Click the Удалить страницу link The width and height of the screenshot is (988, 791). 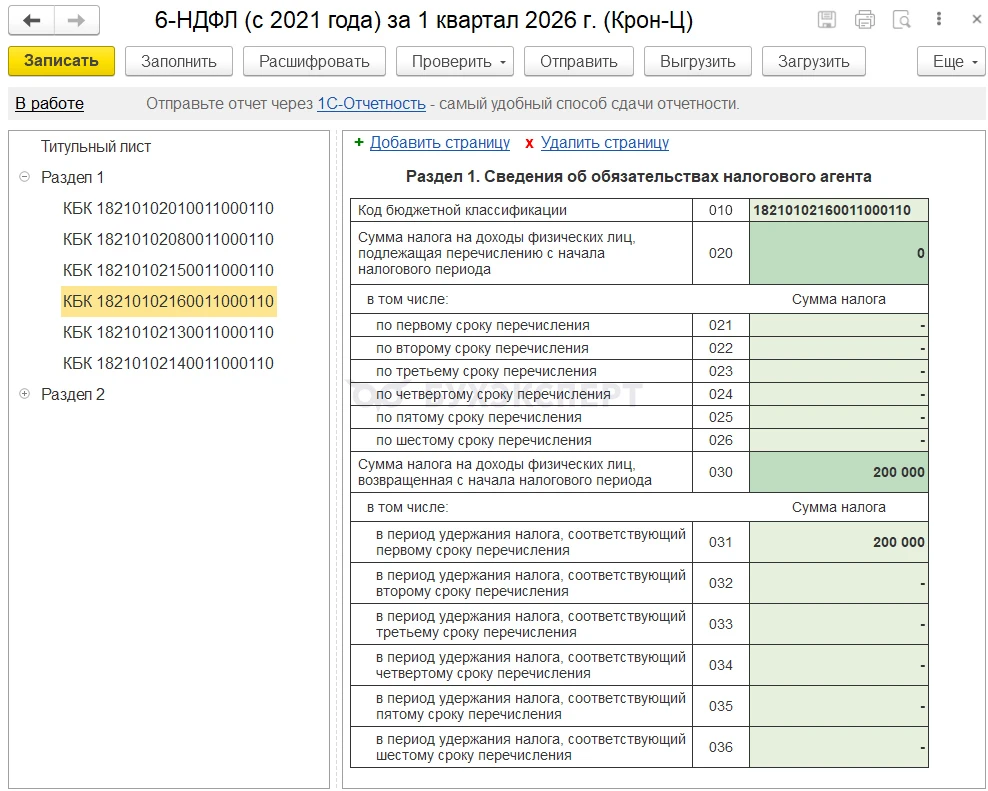click(605, 142)
